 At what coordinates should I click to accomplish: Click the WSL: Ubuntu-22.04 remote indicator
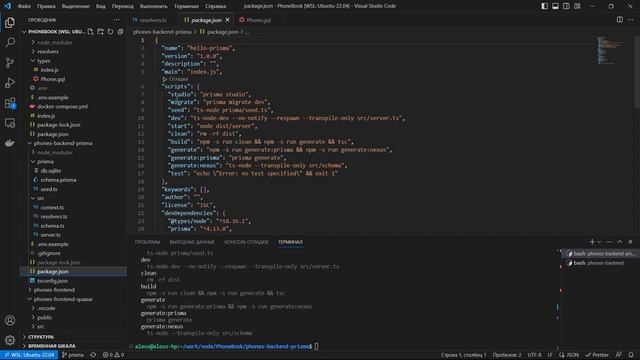pos(29,355)
